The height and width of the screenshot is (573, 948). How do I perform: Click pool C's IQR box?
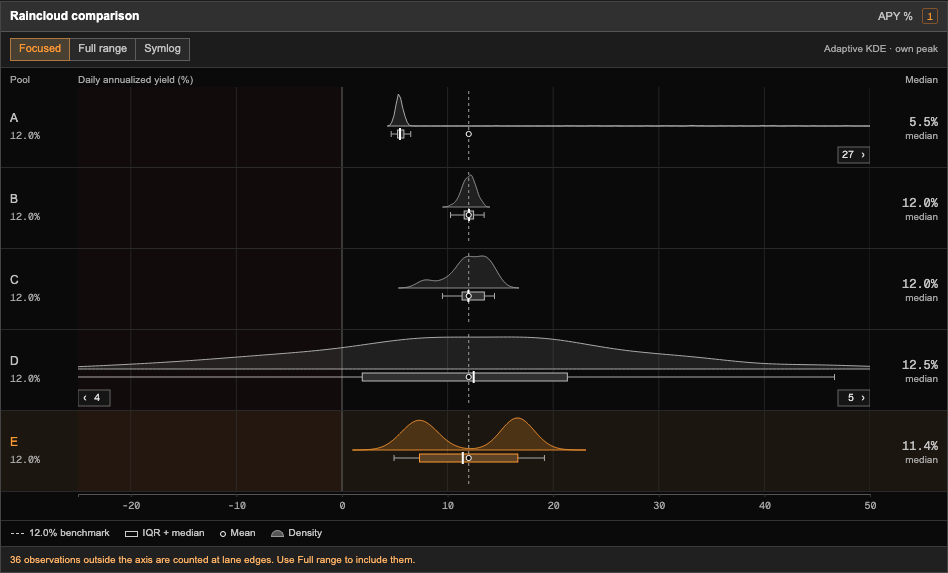tap(473, 296)
